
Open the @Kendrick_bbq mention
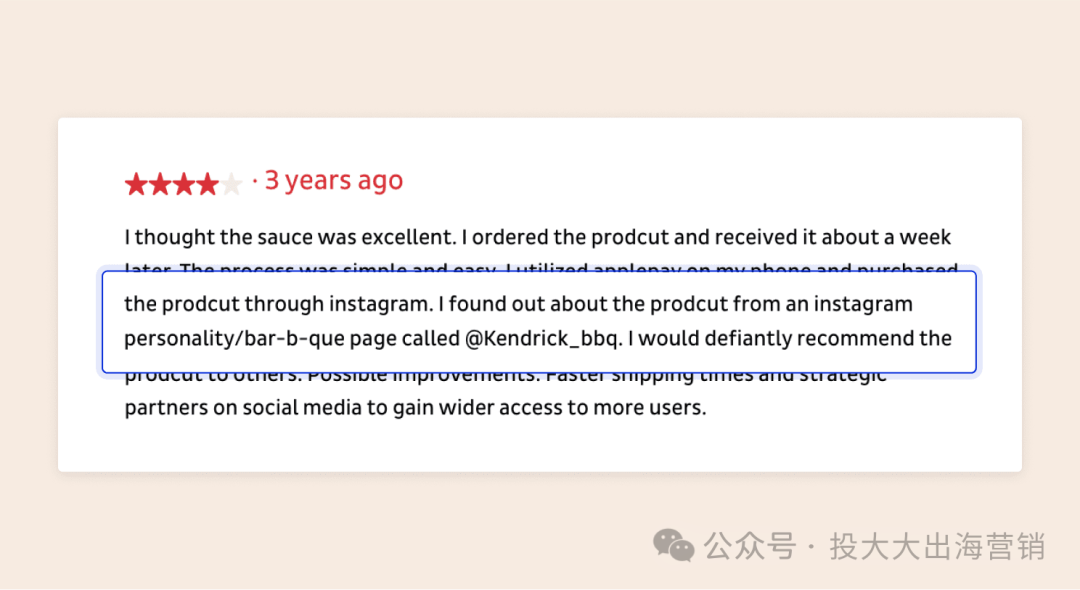click(543, 339)
